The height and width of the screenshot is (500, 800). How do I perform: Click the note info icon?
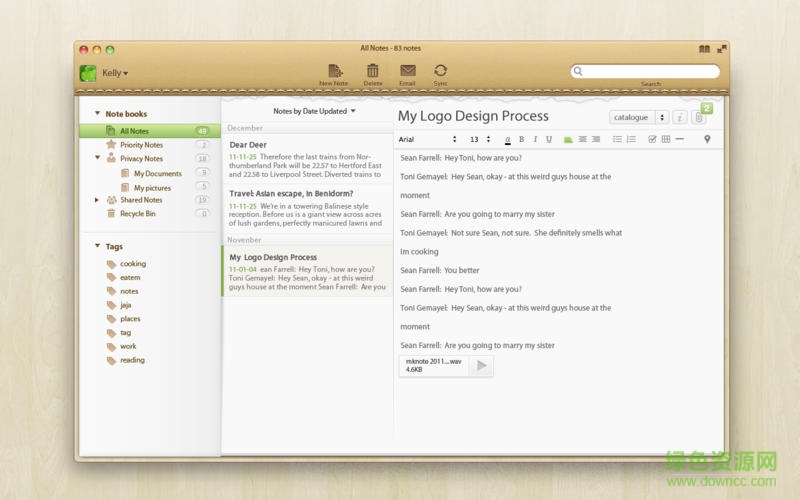point(680,117)
